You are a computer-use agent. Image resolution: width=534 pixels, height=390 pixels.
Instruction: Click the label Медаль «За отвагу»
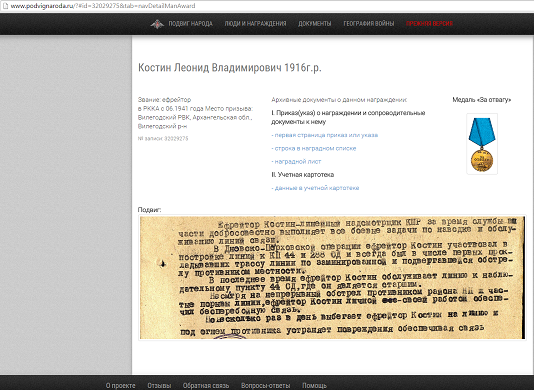point(482,99)
